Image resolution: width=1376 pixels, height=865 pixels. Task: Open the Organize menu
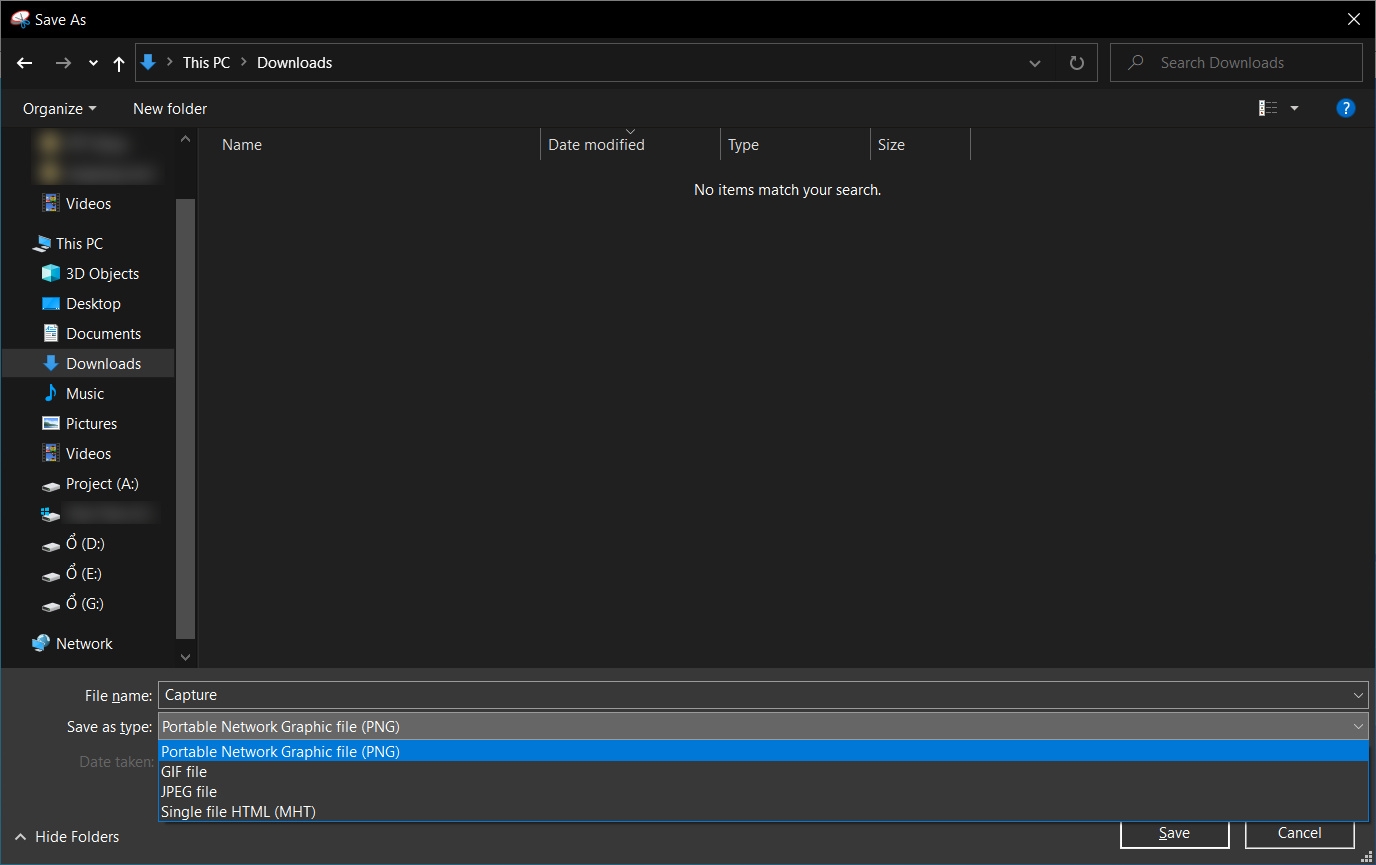pos(58,108)
